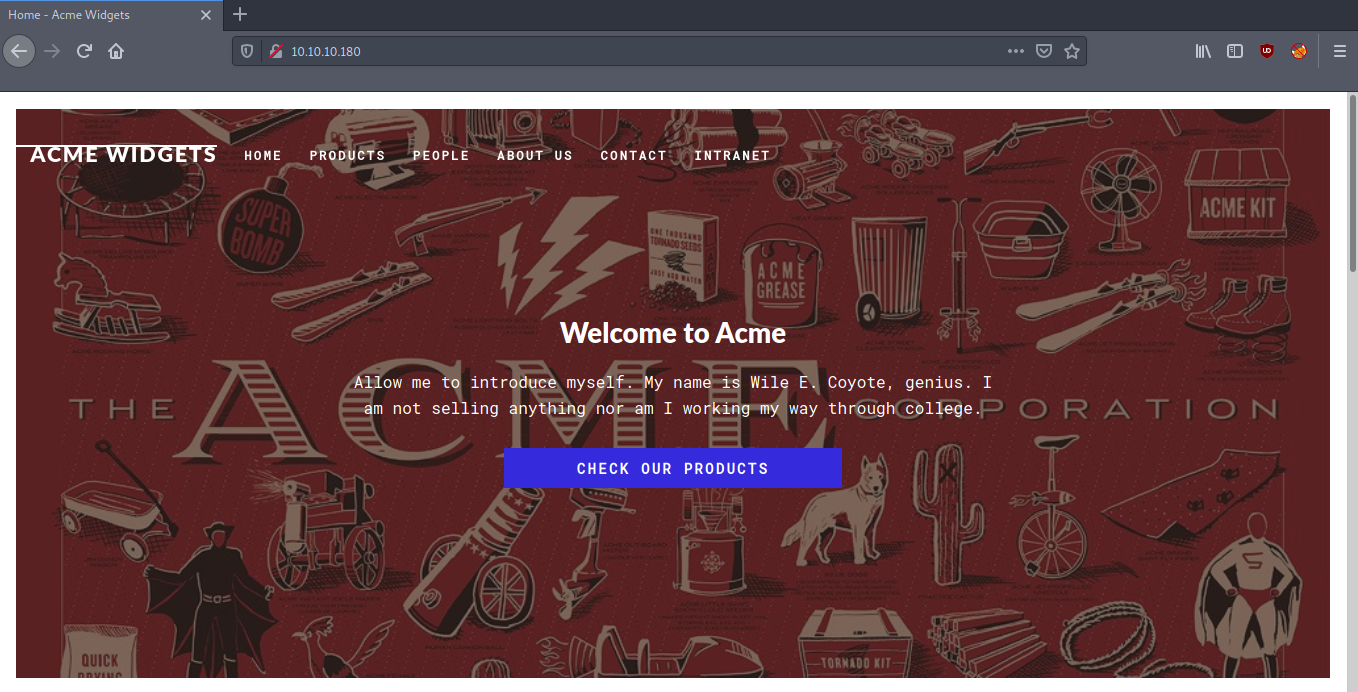1358x692 pixels.
Task: Open the Firefox hamburger menu
Action: 1340,51
